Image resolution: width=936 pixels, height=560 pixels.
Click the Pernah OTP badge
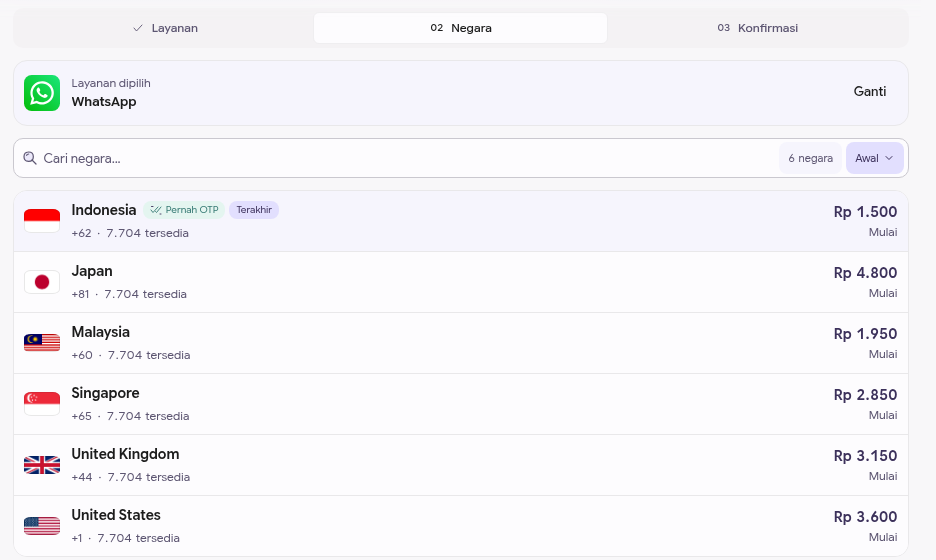(x=184, y=210)
